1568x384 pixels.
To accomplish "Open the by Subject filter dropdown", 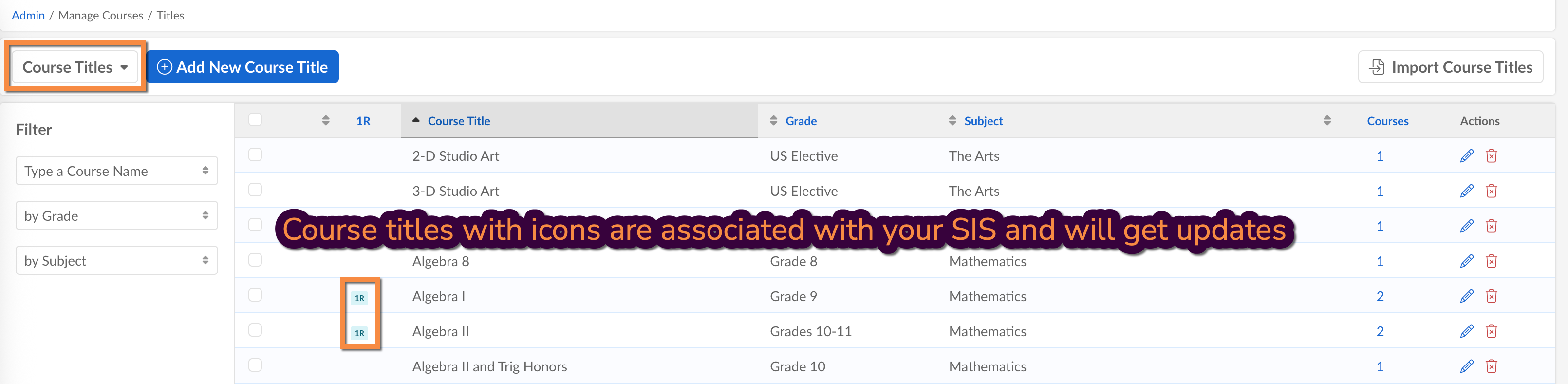I will tap(116, 261).
